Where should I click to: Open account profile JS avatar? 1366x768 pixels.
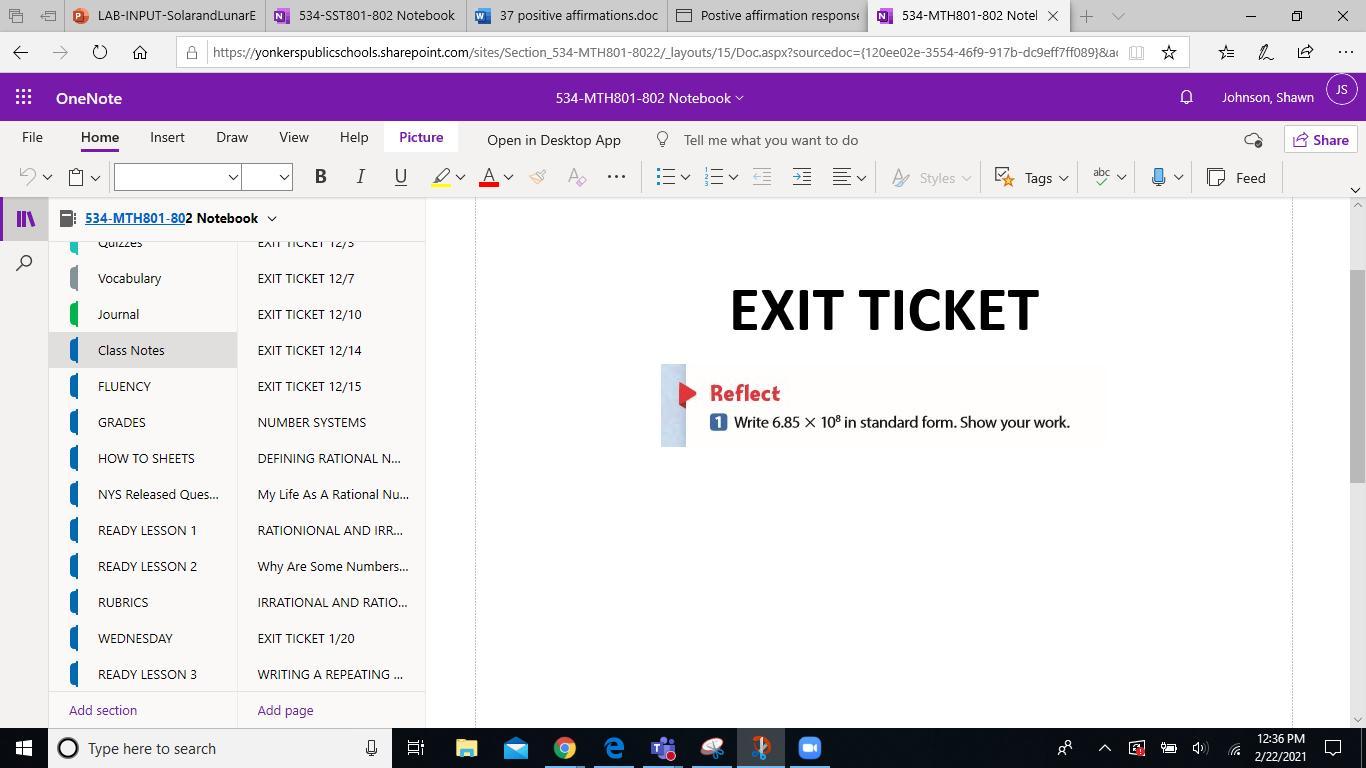click(1341, 90)
